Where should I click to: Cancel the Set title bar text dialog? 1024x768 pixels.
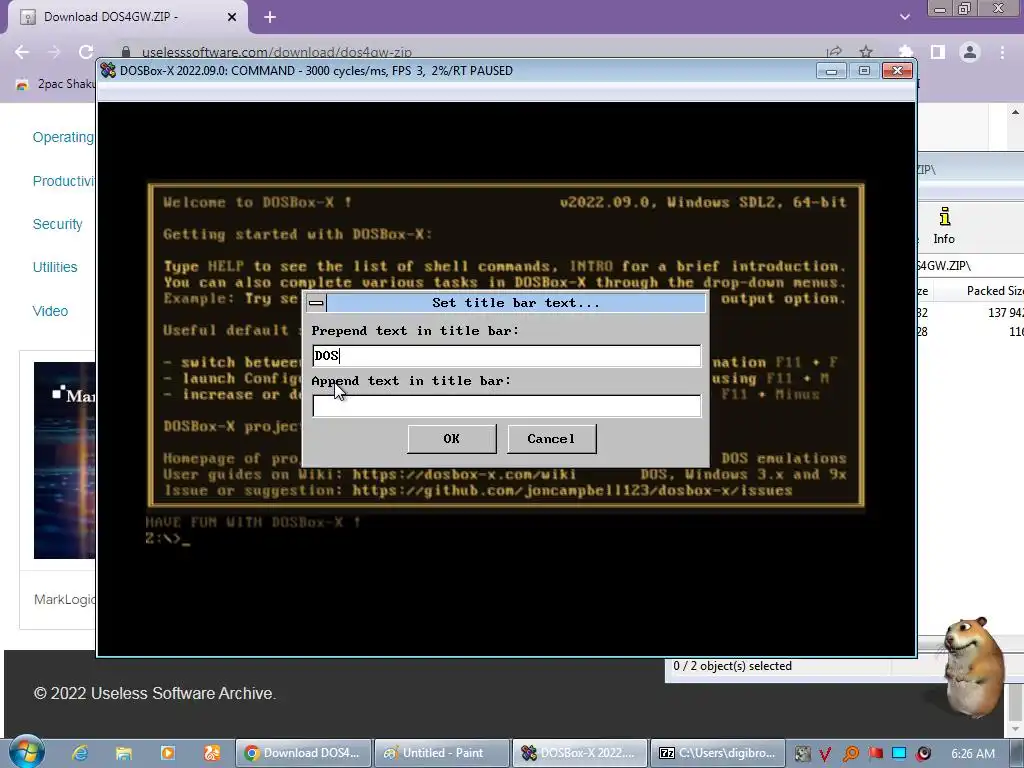coord(551,439)
